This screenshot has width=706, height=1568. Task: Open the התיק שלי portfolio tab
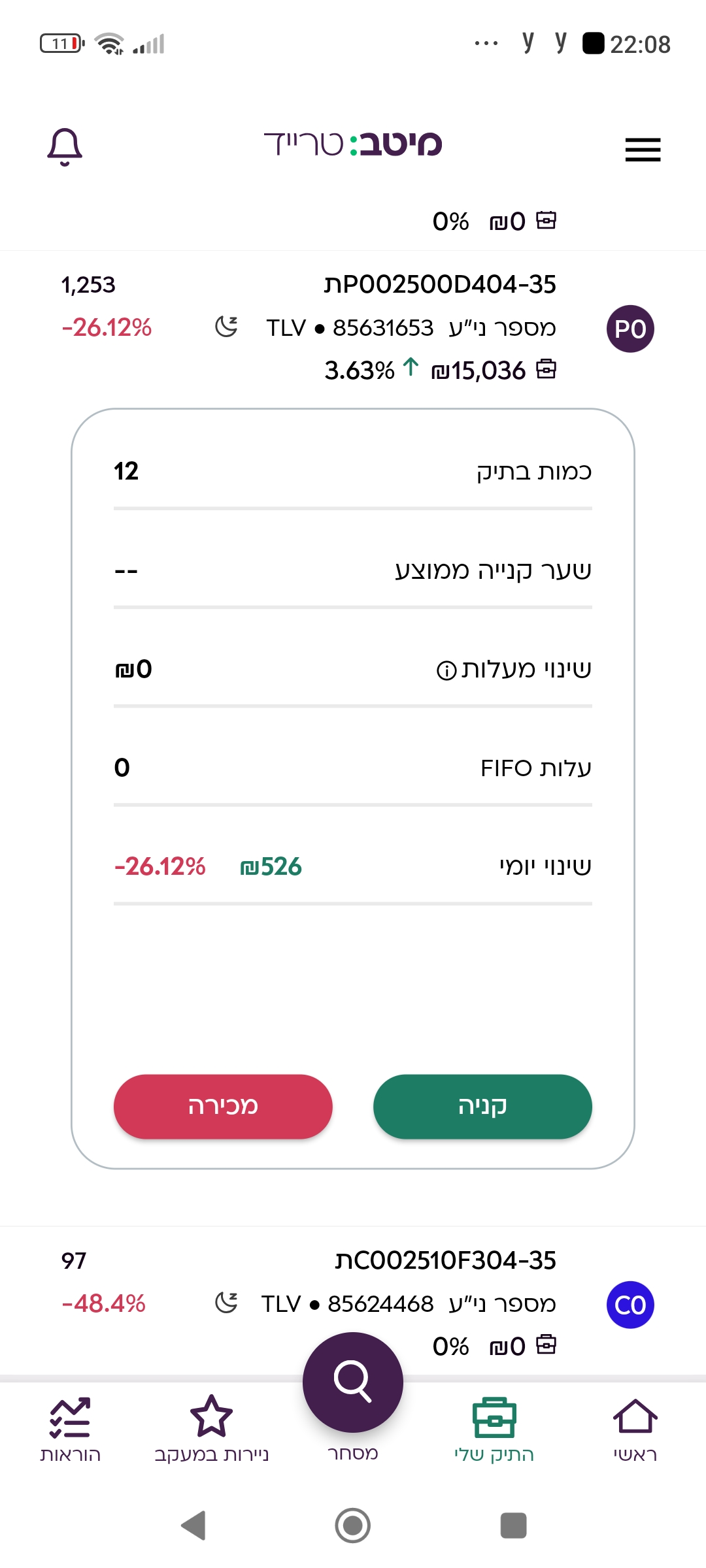pyautogui.click(x=494, y=1429)
